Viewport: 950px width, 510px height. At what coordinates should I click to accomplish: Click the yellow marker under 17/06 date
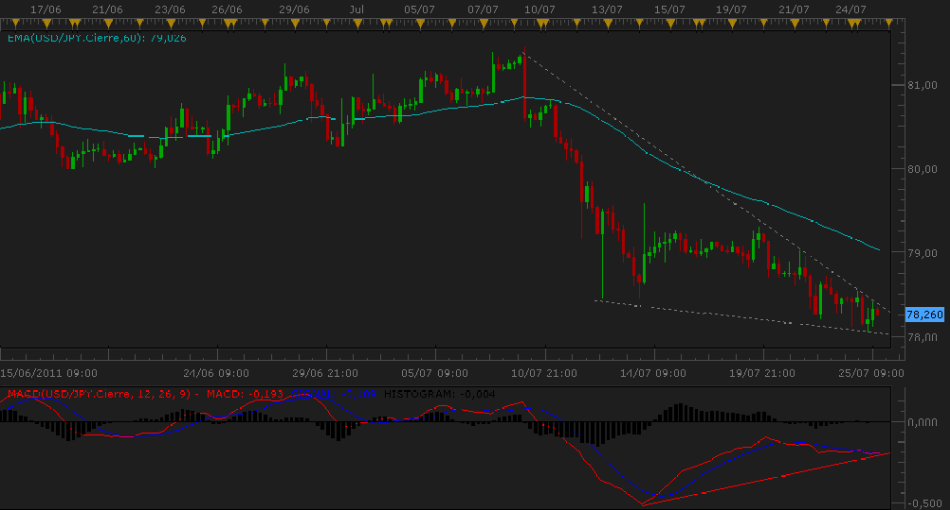click(x=45, y=22)
